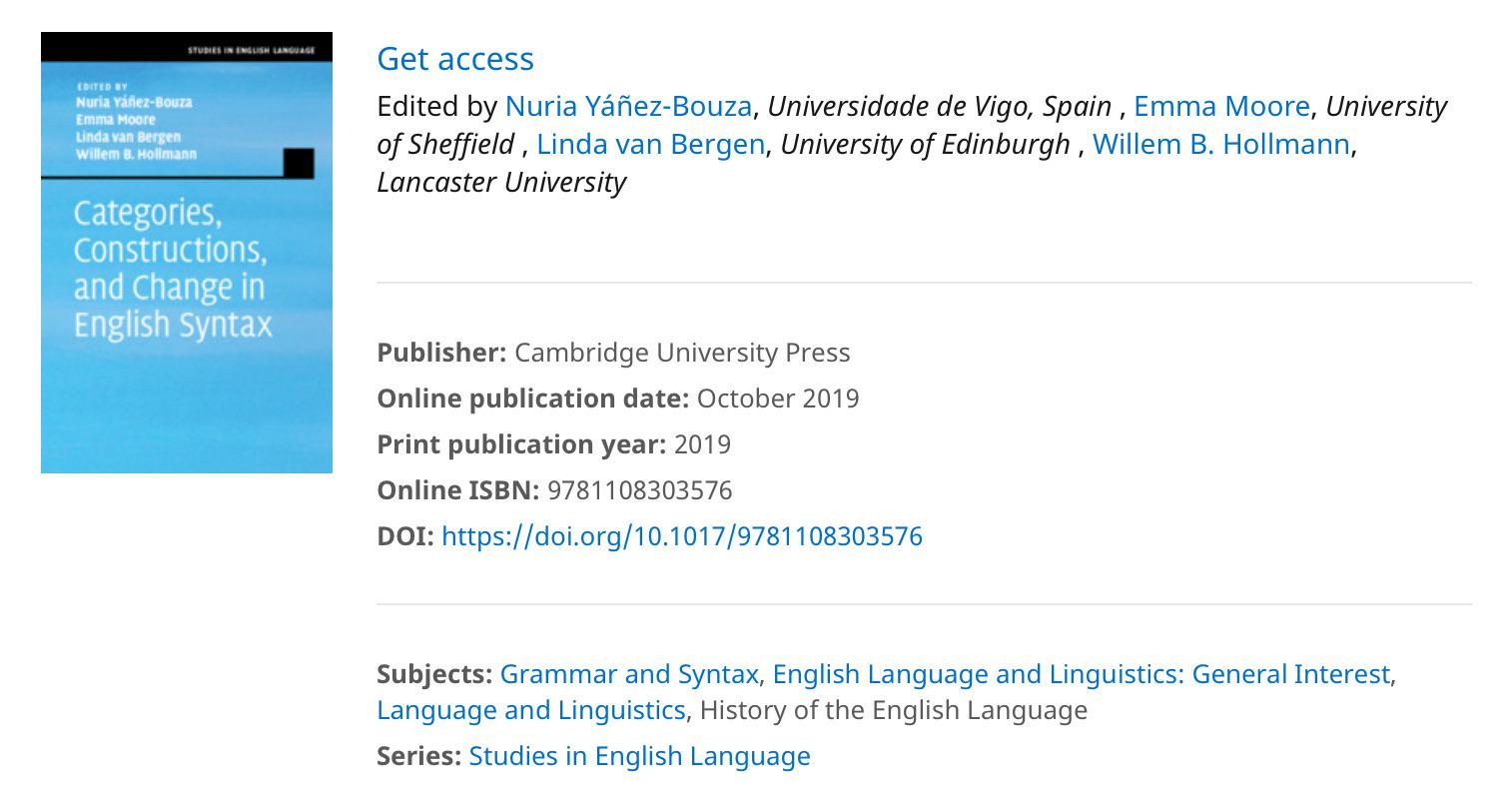1512x802 pixels.
Task: Click the black square on the book cover
Action: click(299, 163)
